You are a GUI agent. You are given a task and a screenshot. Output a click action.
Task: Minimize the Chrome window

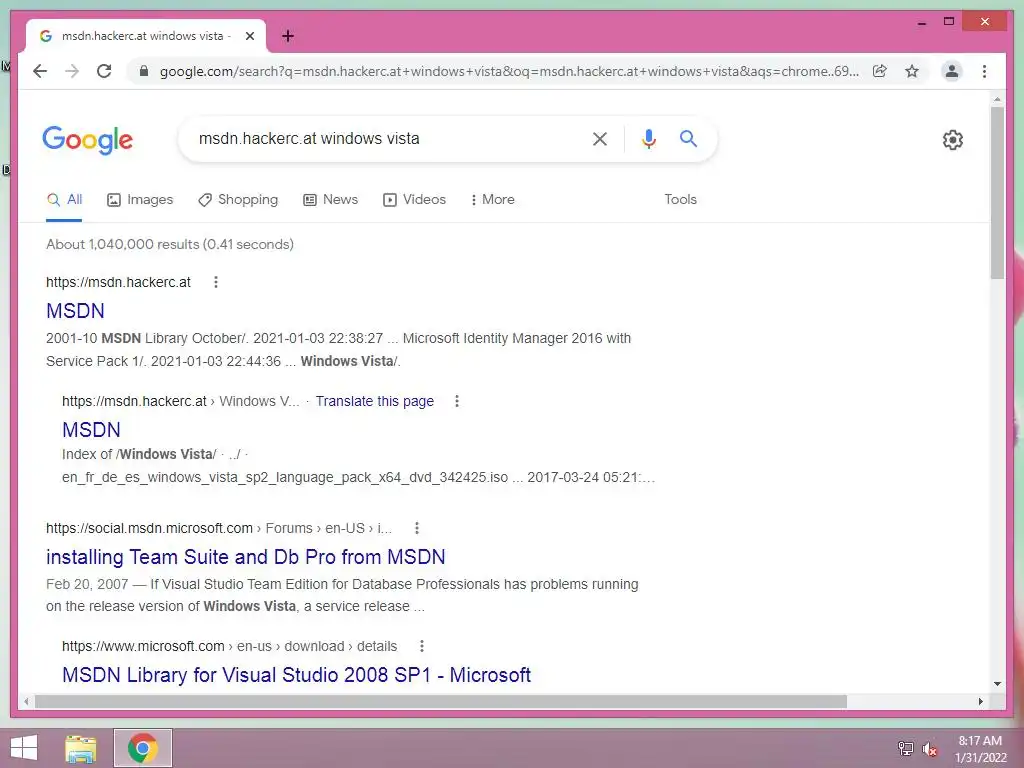[921, 23]
